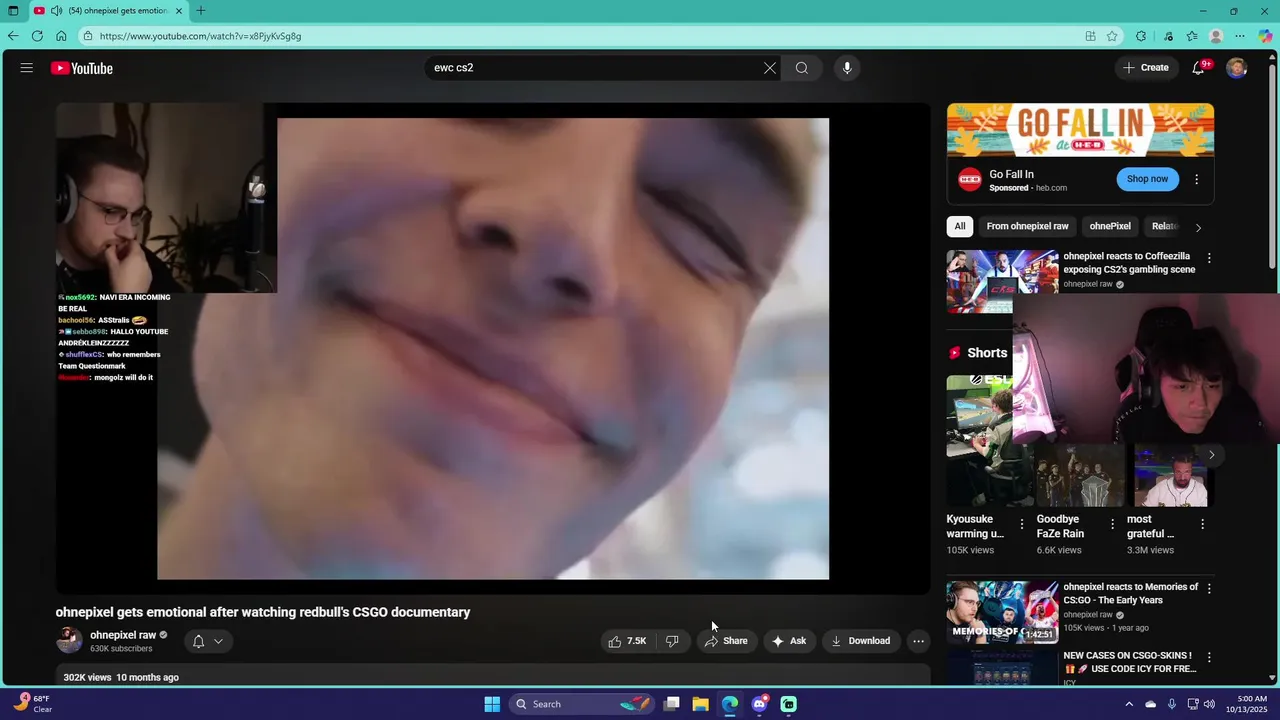This screenshot has height=720, width=1280.
Task: View YouTube notifications bell
Action: (x=1198, y=68)
